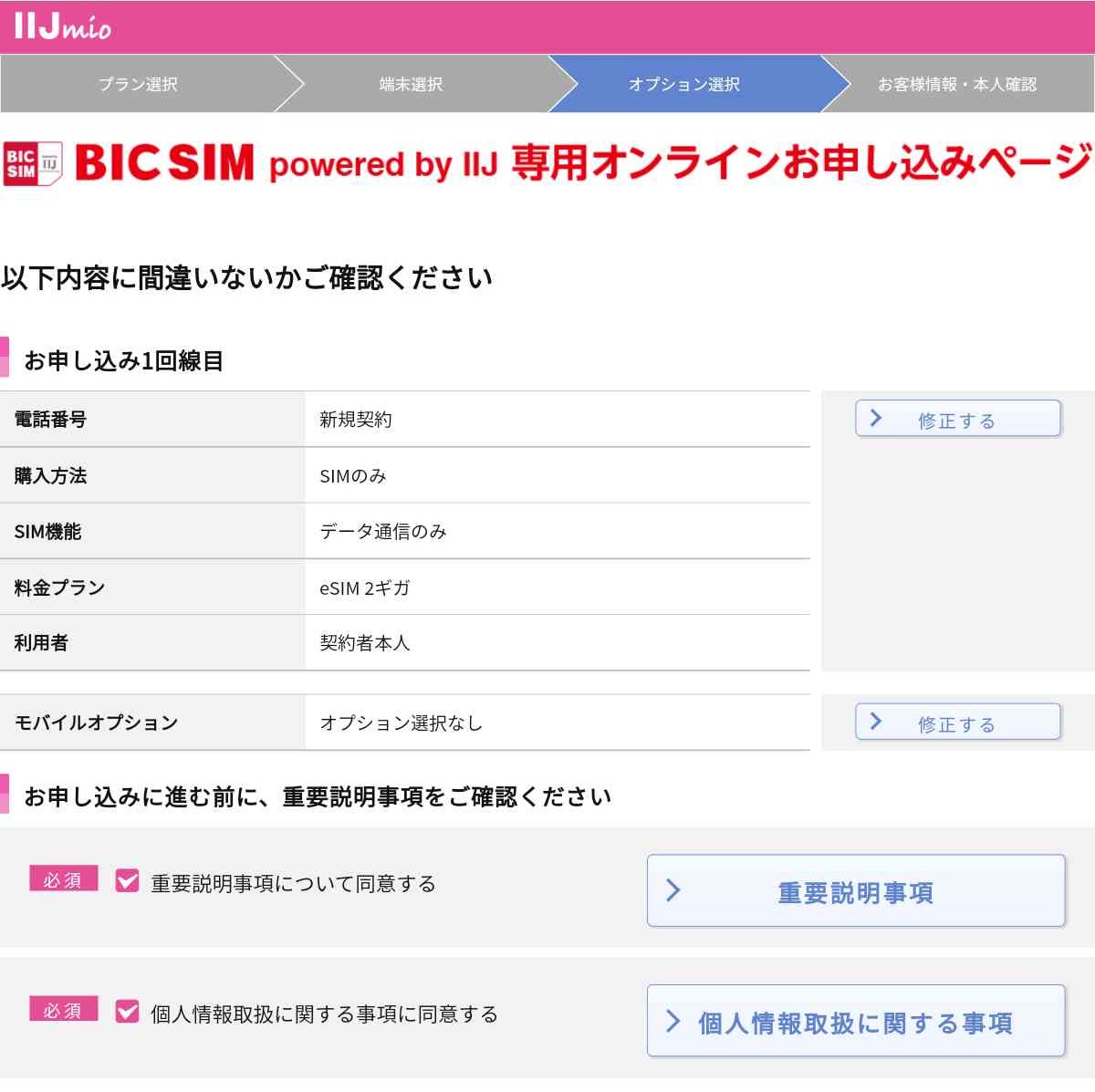Click the 必須 badge beside 重要説明事項 consent
Viewport: 1095px width, 1092px height.
click(x=63, y=879)
